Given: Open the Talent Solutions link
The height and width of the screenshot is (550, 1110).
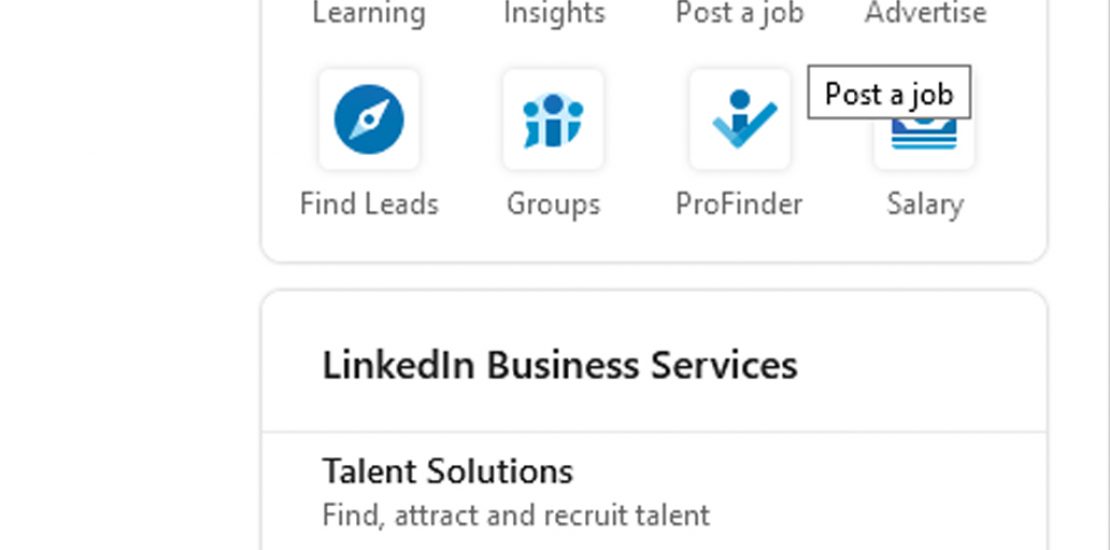Looking at the screenshot, I should click(x=447, y=471).
